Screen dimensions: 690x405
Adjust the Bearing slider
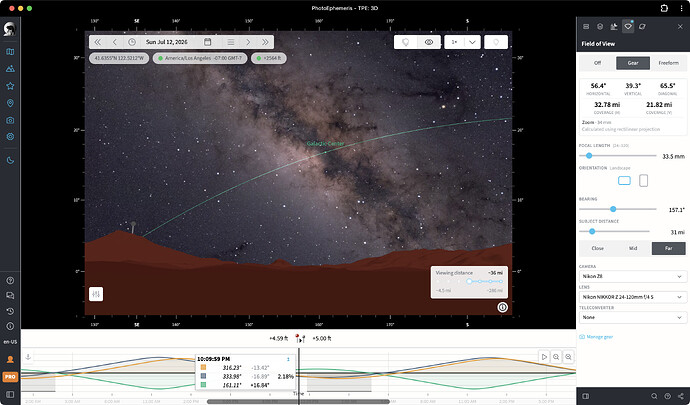(617, 209)
